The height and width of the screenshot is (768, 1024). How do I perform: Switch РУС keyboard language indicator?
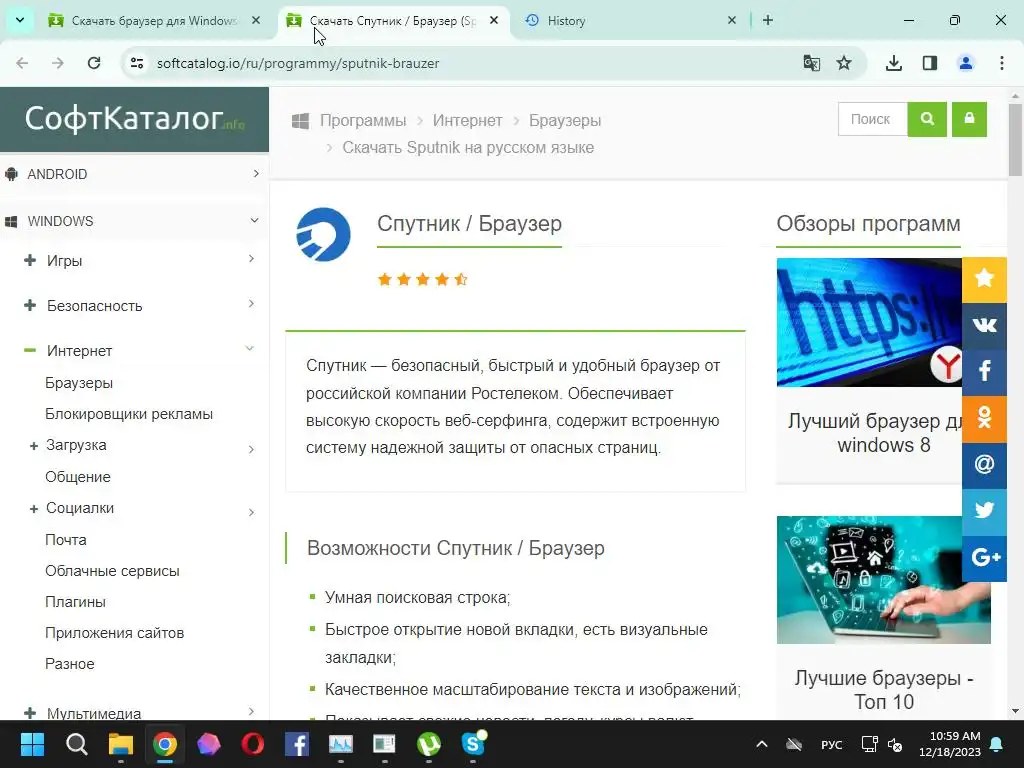pos(831,744)
